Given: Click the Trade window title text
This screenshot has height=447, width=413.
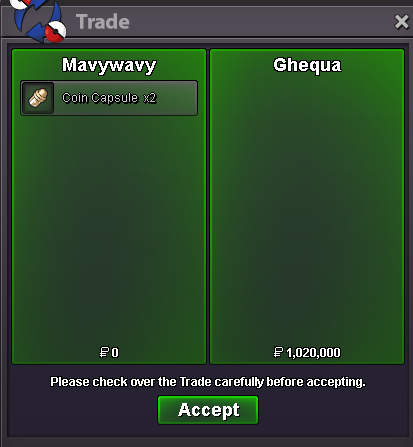Looking at the screenshot, I should pyautogui.click(x=103, y=22).
